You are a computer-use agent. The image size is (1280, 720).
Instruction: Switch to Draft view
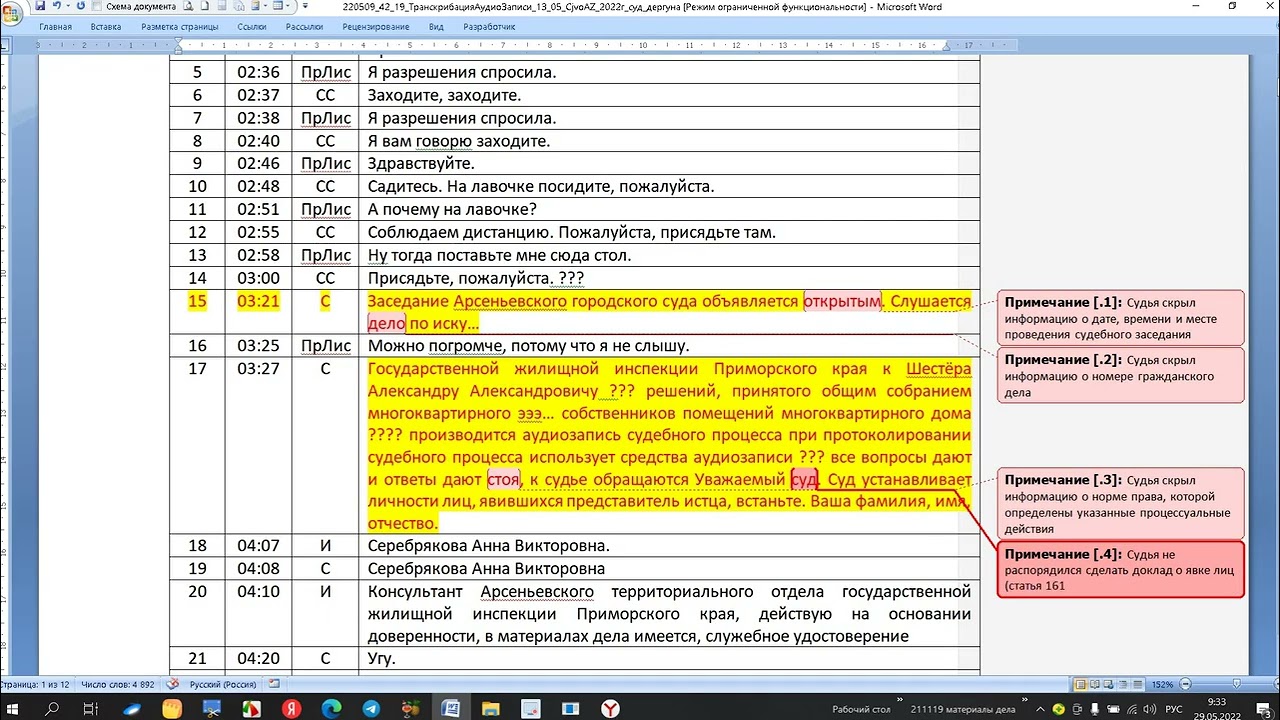pyautogui.click(x=1138, y=684)
